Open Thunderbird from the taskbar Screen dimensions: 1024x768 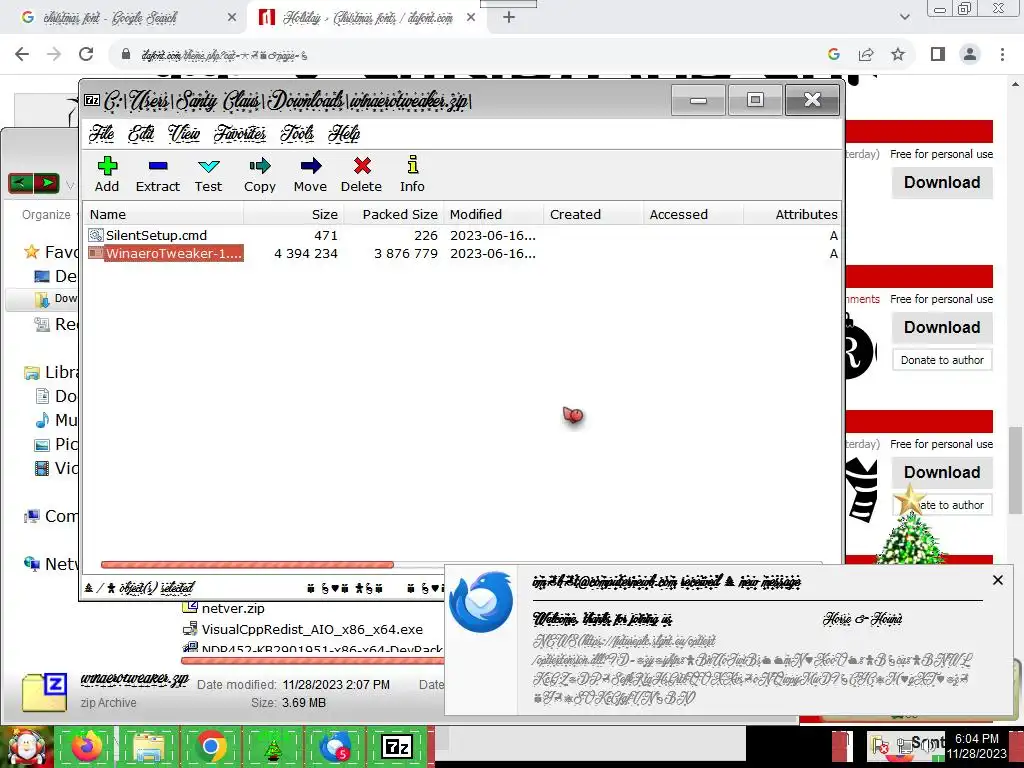tap(335, 746)
